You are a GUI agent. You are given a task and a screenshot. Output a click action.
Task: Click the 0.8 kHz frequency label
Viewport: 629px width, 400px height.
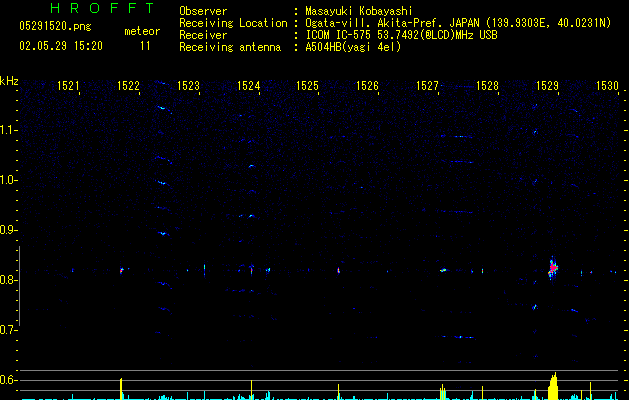point(8,280)
